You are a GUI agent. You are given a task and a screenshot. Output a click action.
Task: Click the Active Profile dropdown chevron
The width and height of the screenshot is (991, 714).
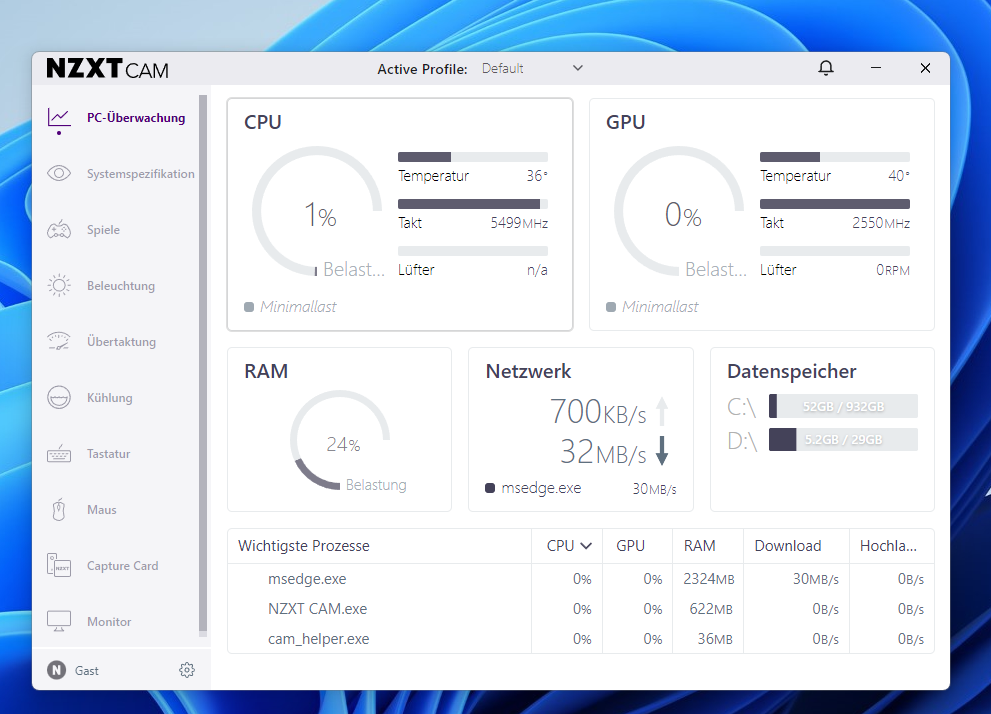pyautogui.click(x=578, y=68)
